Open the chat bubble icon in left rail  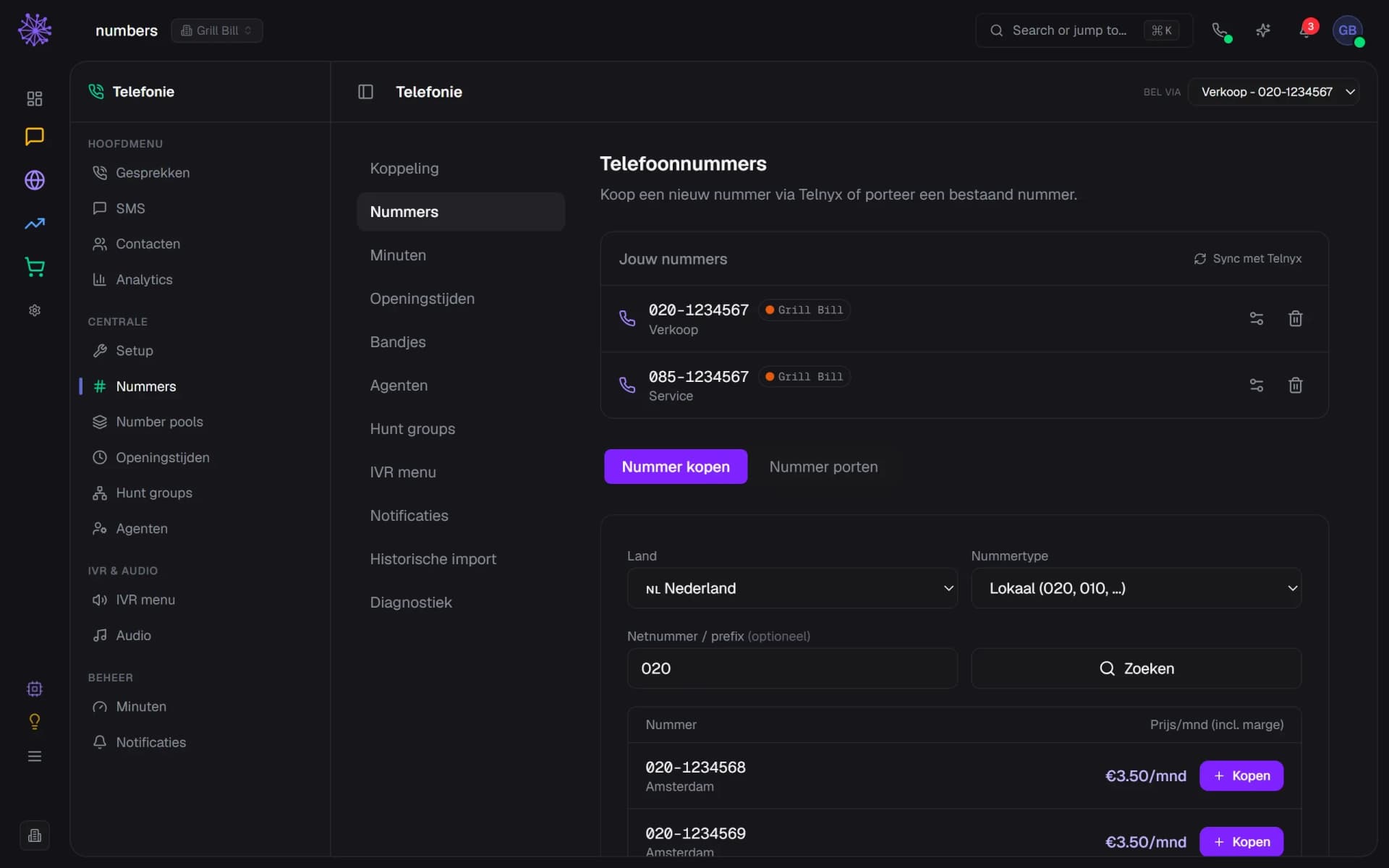tap(35, 137)
